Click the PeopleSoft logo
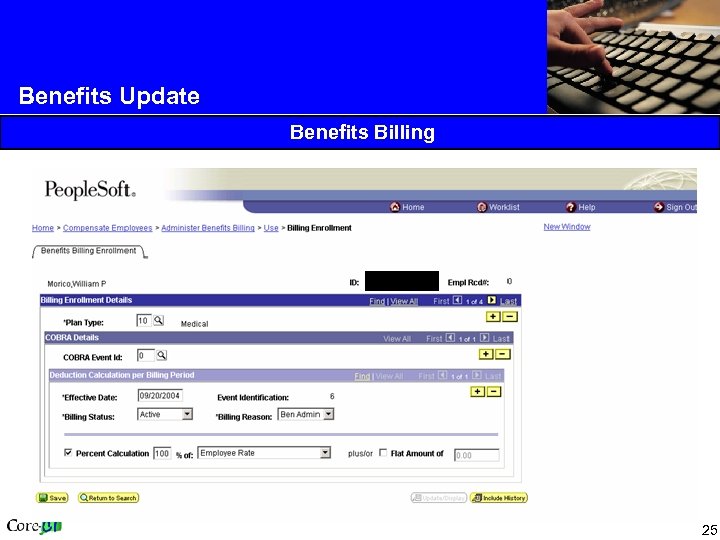The width and height of the screenshot is (720, 540). click(90, 190)
